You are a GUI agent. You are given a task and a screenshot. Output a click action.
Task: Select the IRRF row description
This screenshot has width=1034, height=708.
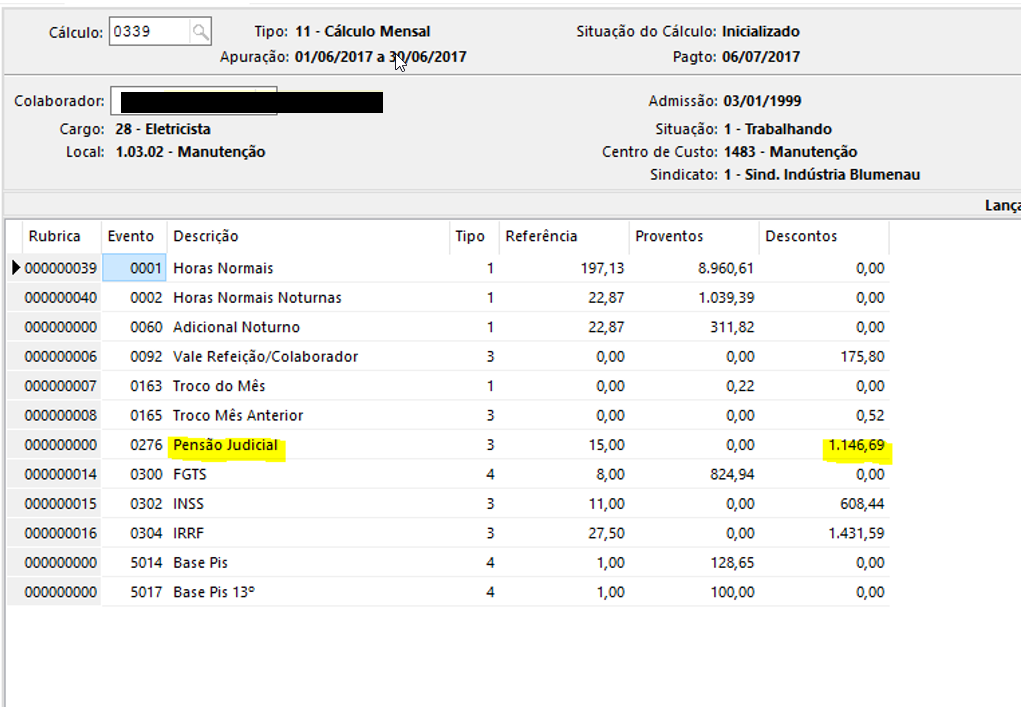point(189,533)
